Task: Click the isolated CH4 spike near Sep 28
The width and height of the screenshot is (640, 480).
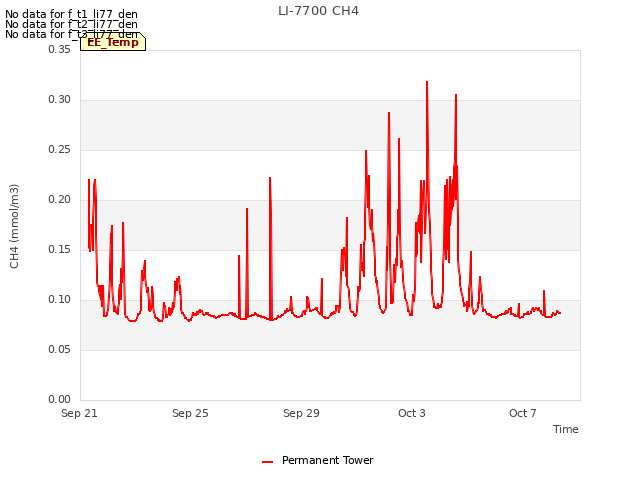Action: [270, 180]
